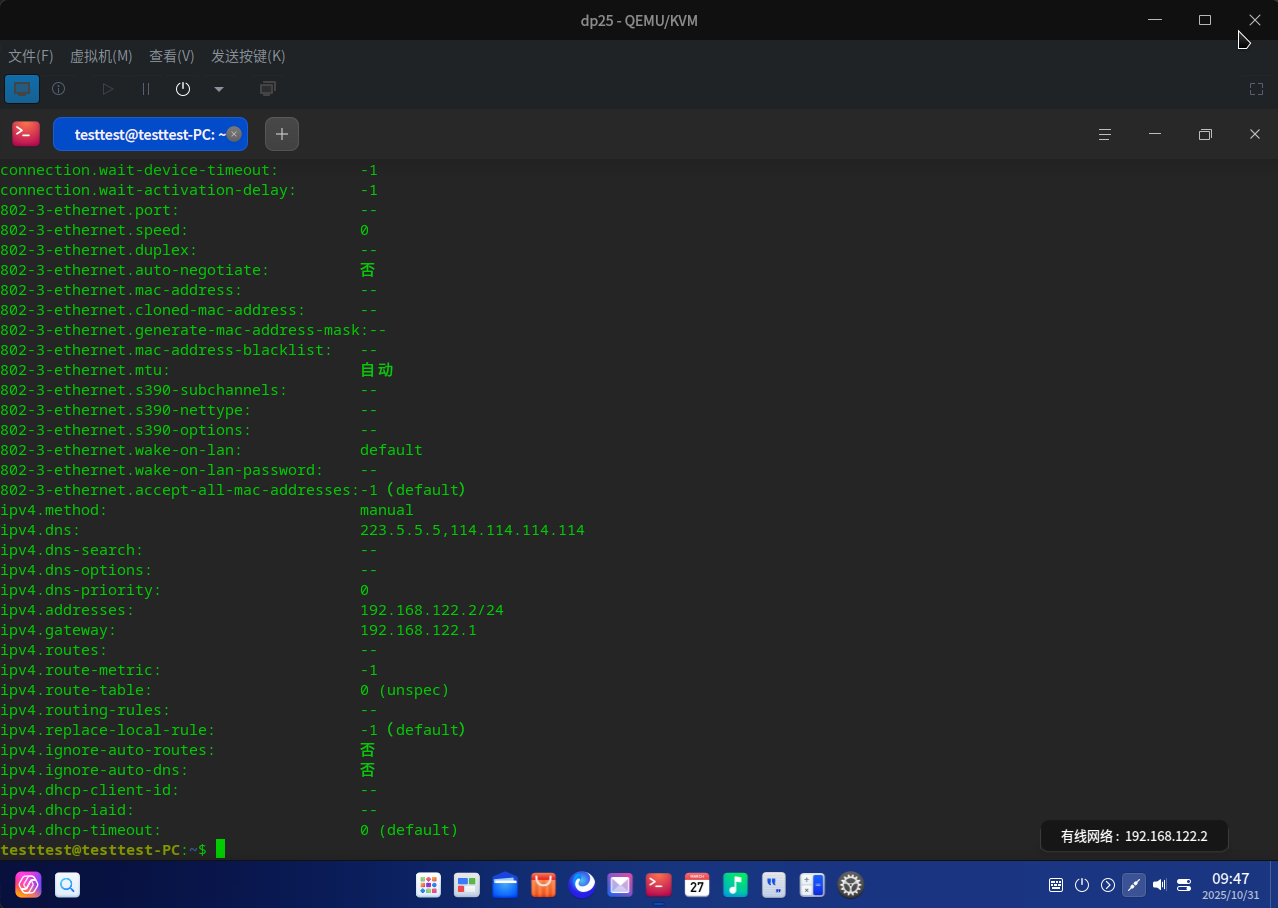
Task: Close the testtest@testtest-PC terminal tab
Action: [x=234, y=134]
